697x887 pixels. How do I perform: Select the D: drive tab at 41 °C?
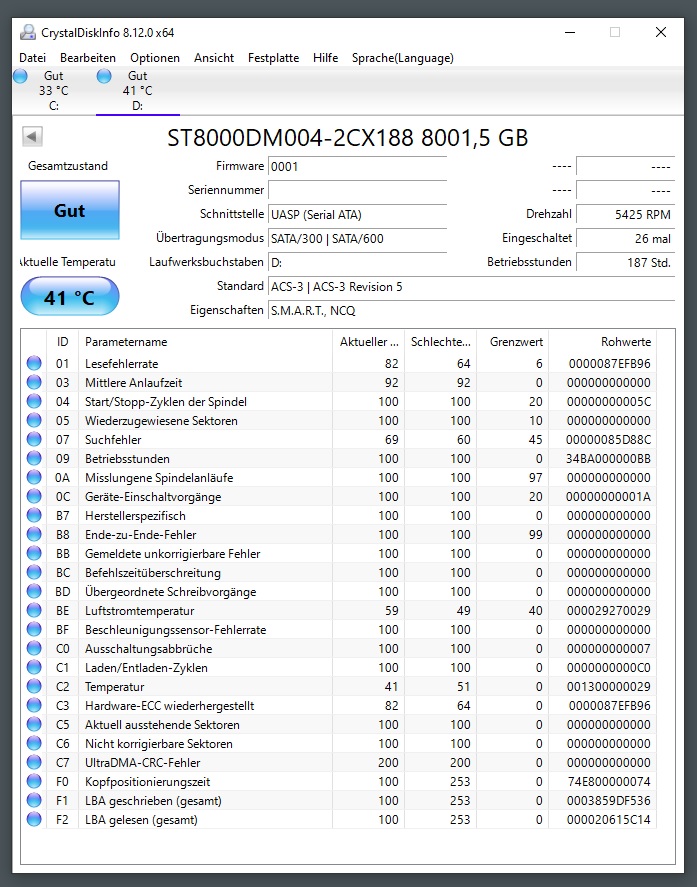click(137, 91)
